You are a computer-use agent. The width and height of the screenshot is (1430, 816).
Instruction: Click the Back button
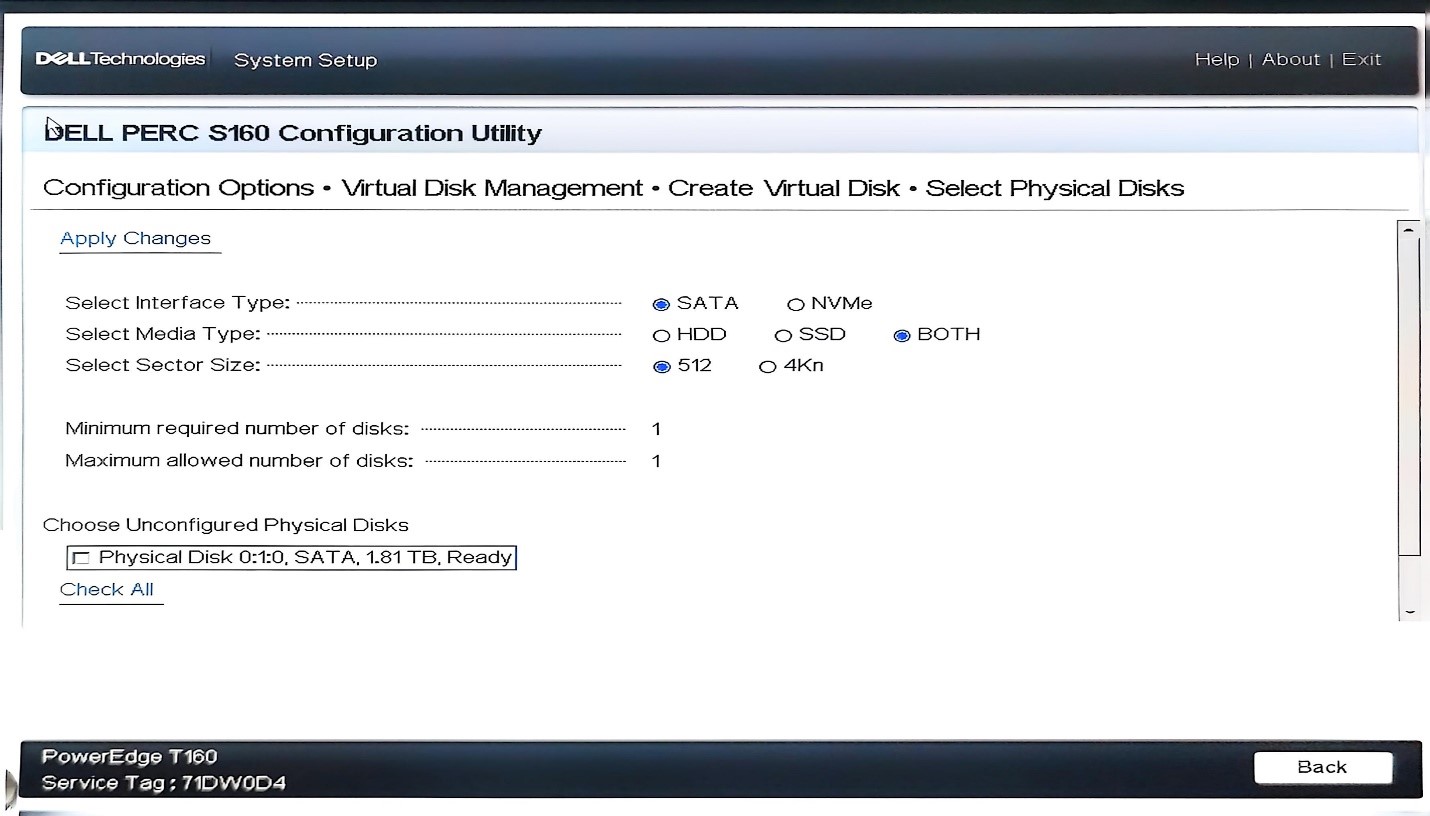coord(1322,767)
